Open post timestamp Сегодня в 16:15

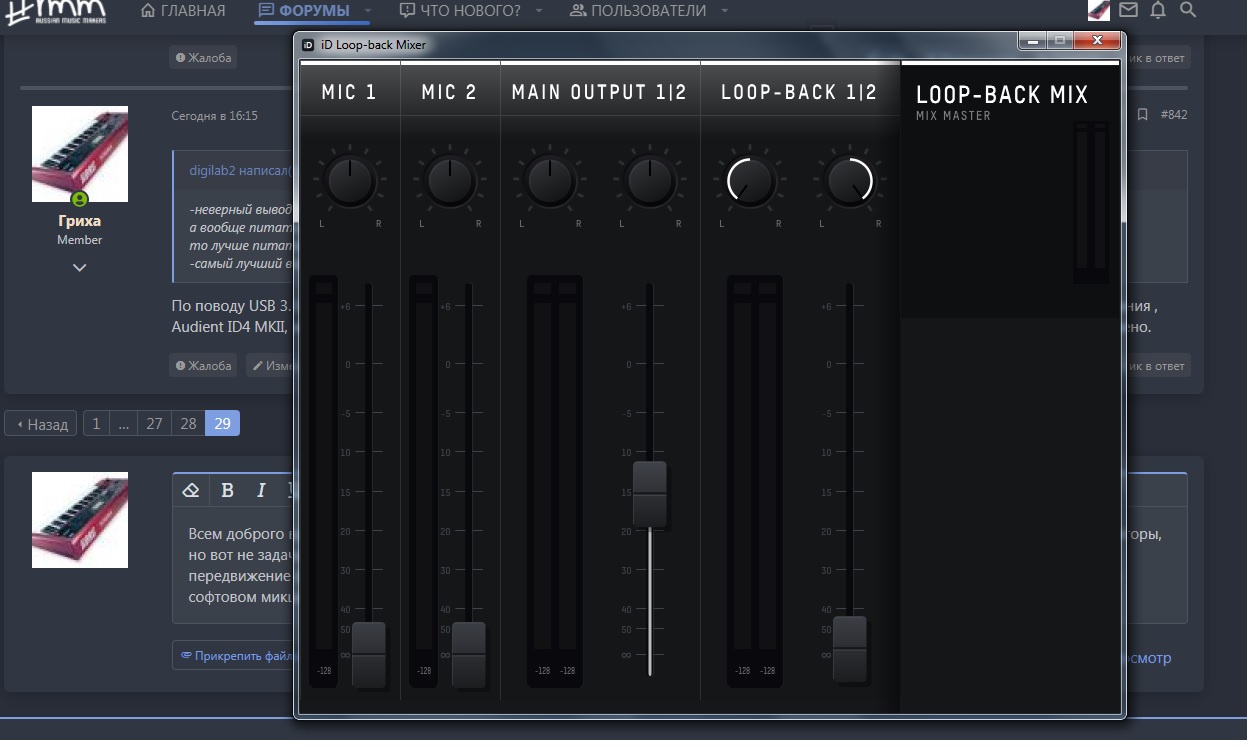tap(215, 116)
